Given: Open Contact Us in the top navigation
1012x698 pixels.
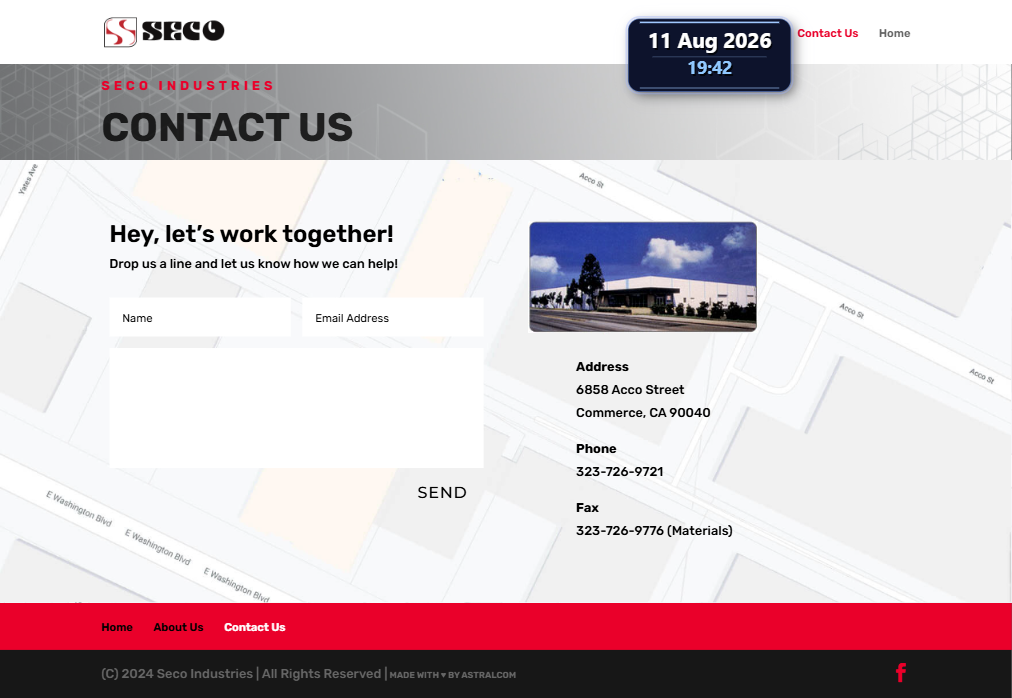Looking at the screenshot, I should tap(827, 34).
